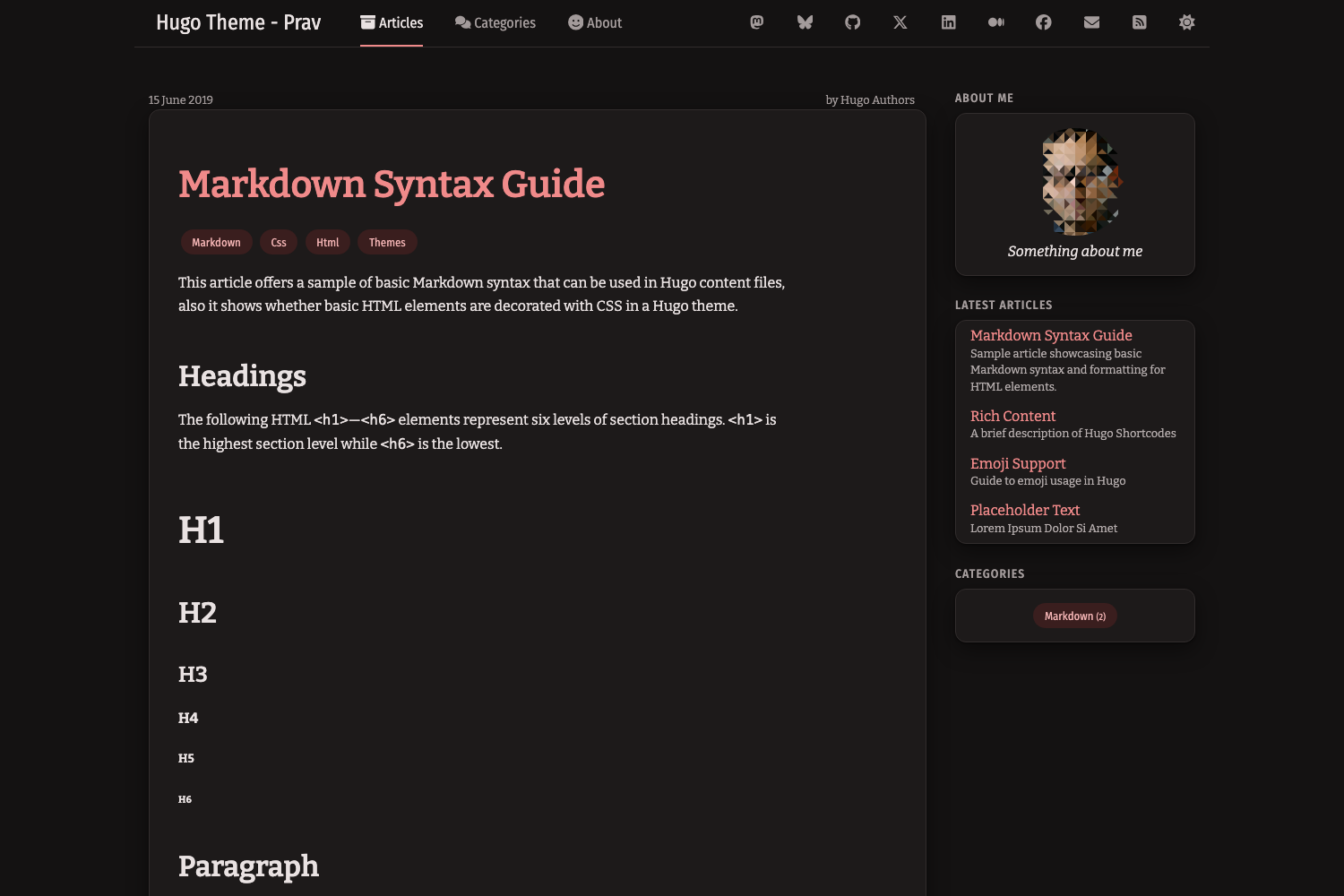
Task: Click the Markdown Syntax Guide article title
Action: [x=392, y=184]
